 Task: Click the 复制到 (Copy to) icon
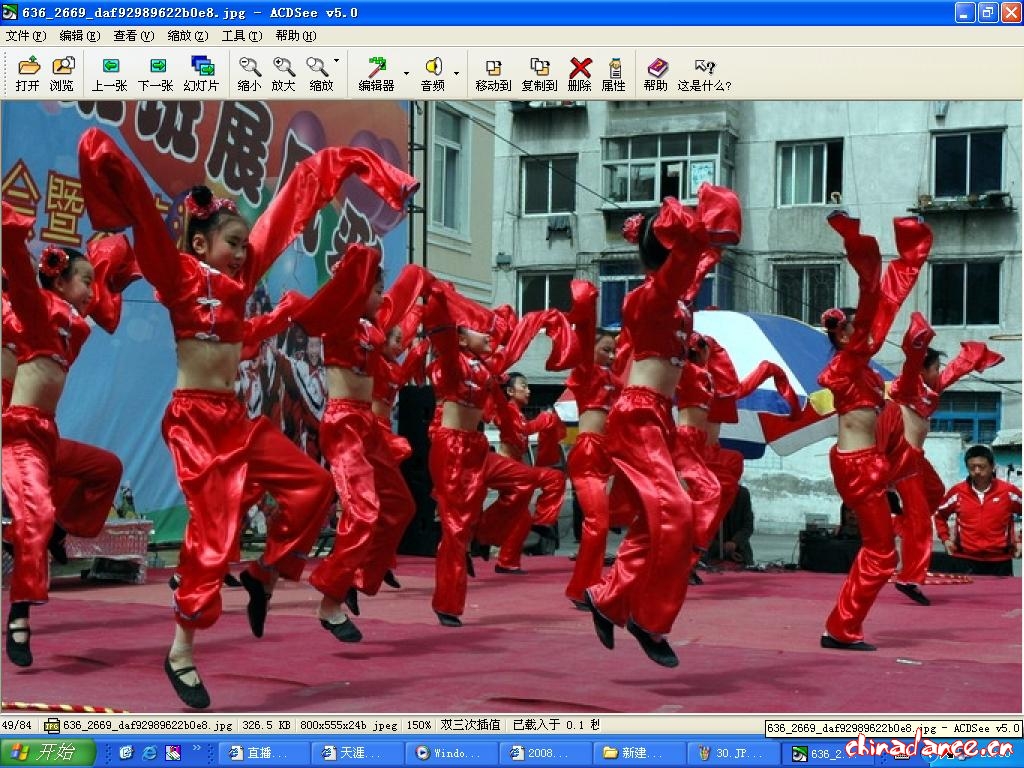click(539, 74)
